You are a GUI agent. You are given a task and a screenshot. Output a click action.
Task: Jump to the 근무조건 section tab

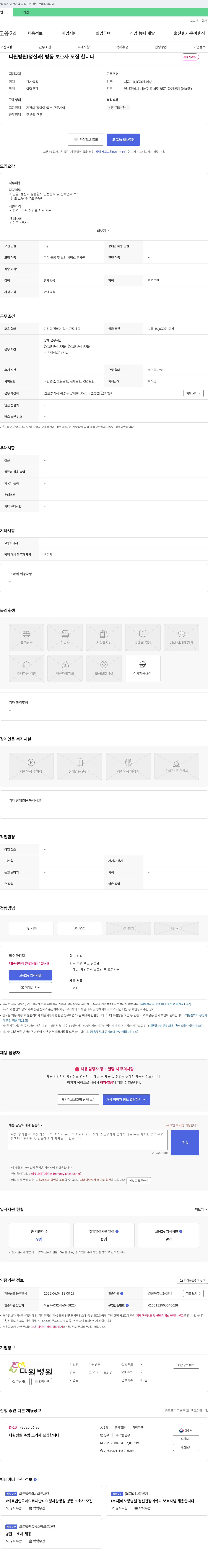[45, 47]
